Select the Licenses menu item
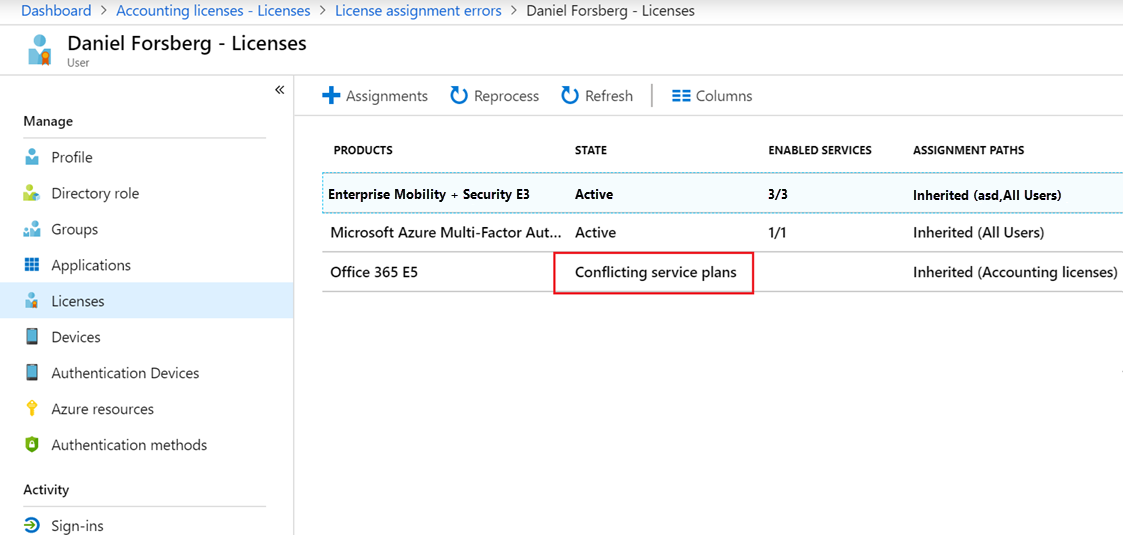This screenshot has width=1123, height=535. tap(78, 301)
